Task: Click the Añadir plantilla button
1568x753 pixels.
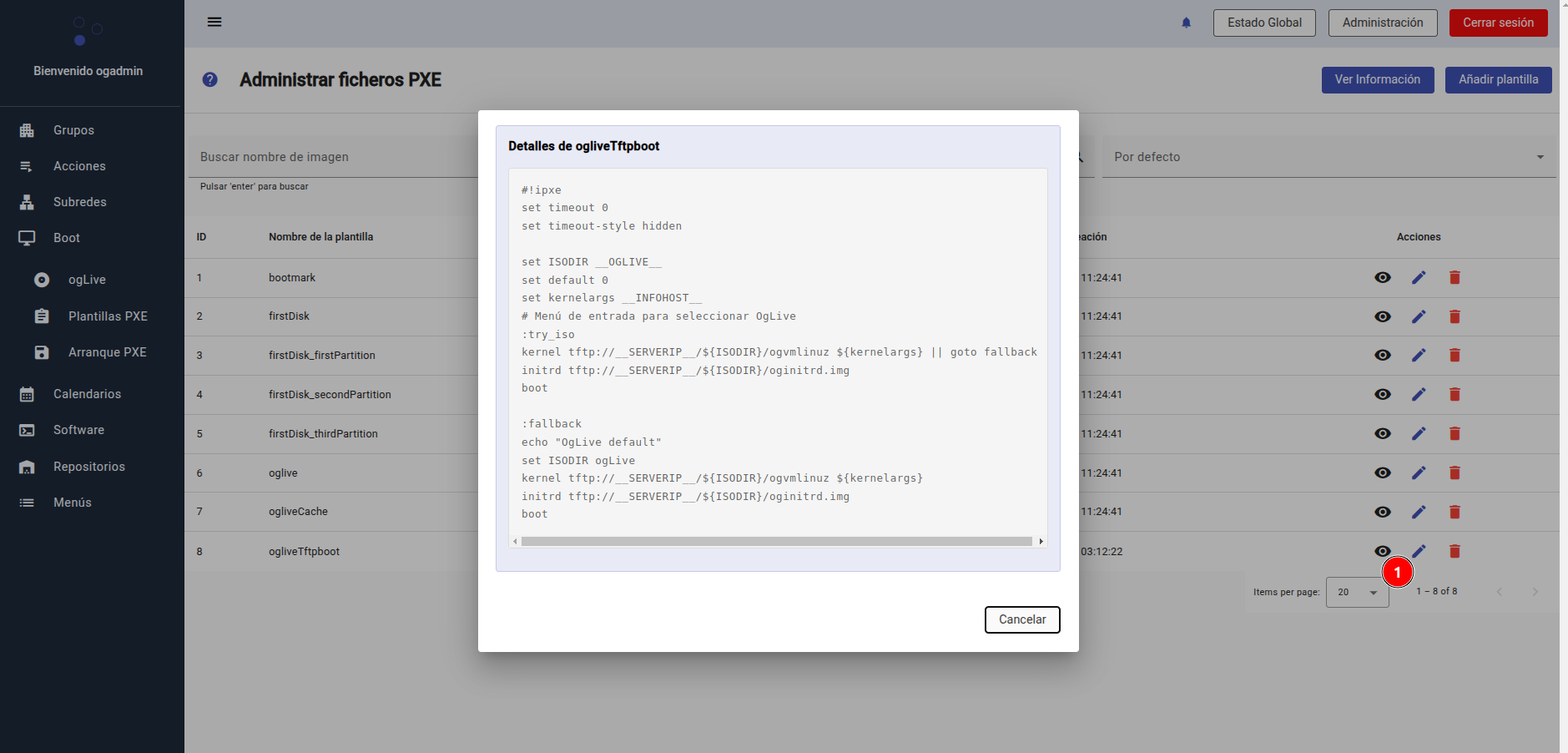Action: click(1498, 79)
